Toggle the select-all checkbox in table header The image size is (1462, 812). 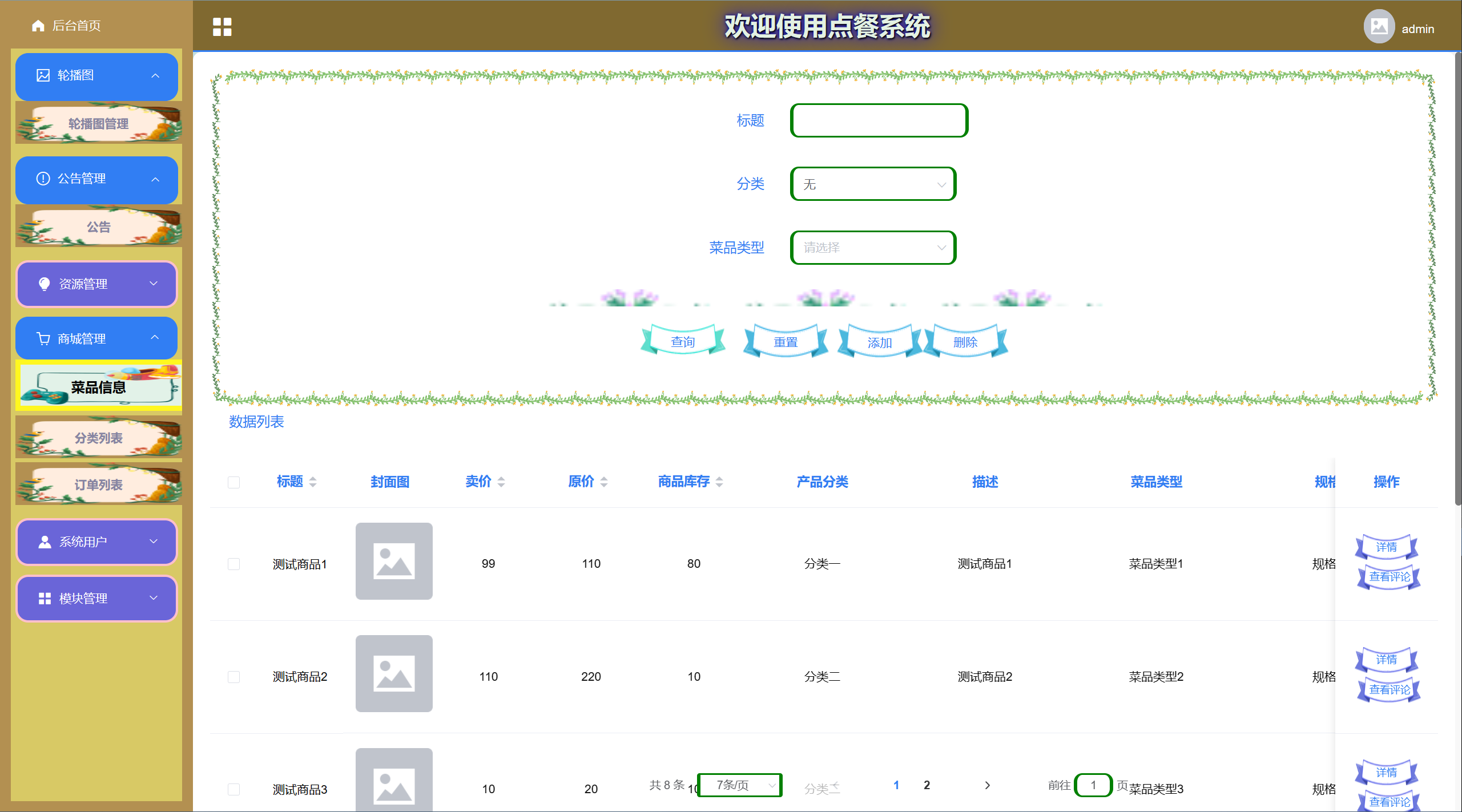233,482
